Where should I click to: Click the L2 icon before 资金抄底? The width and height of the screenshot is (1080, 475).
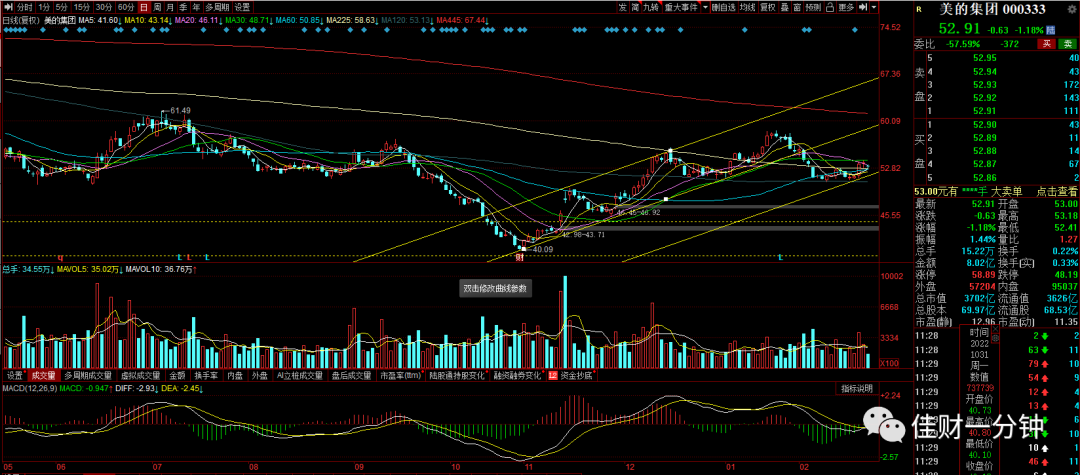pyautogui.click(x=553, y=377)
